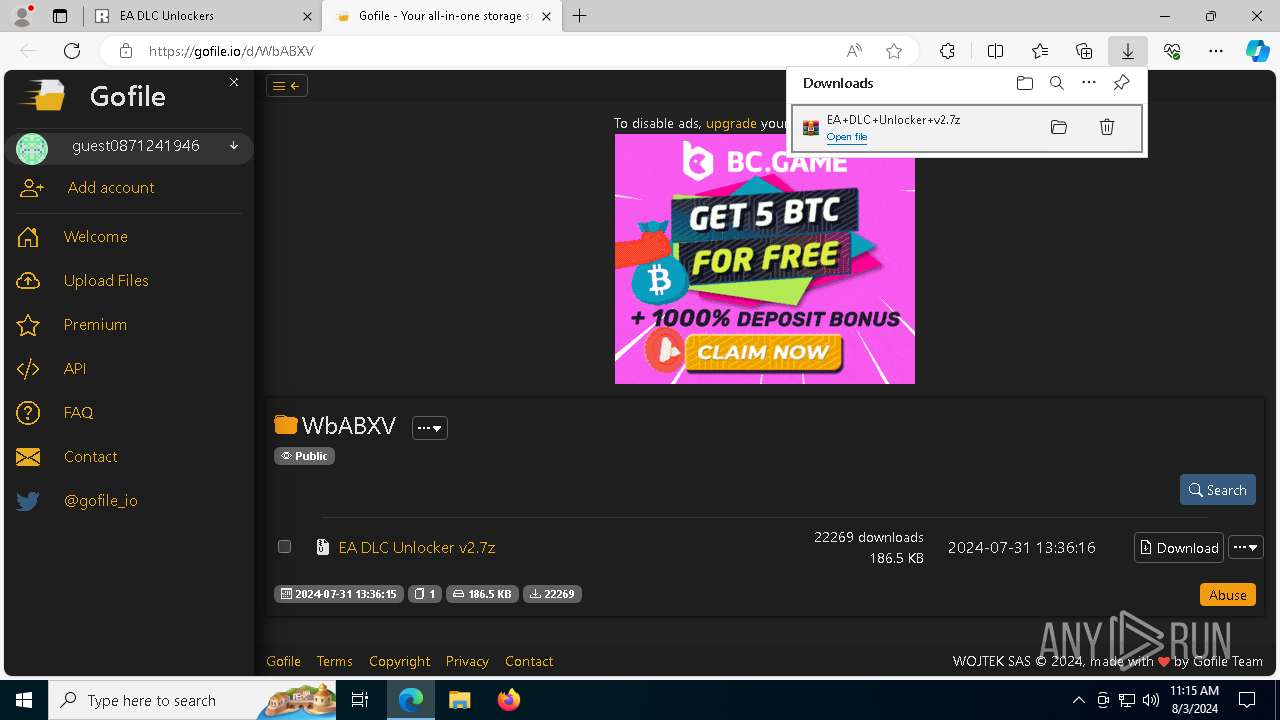Open Browser essentials icon
The image size is (1280, 720).
pyautogui.click(x=1172, y=51)
